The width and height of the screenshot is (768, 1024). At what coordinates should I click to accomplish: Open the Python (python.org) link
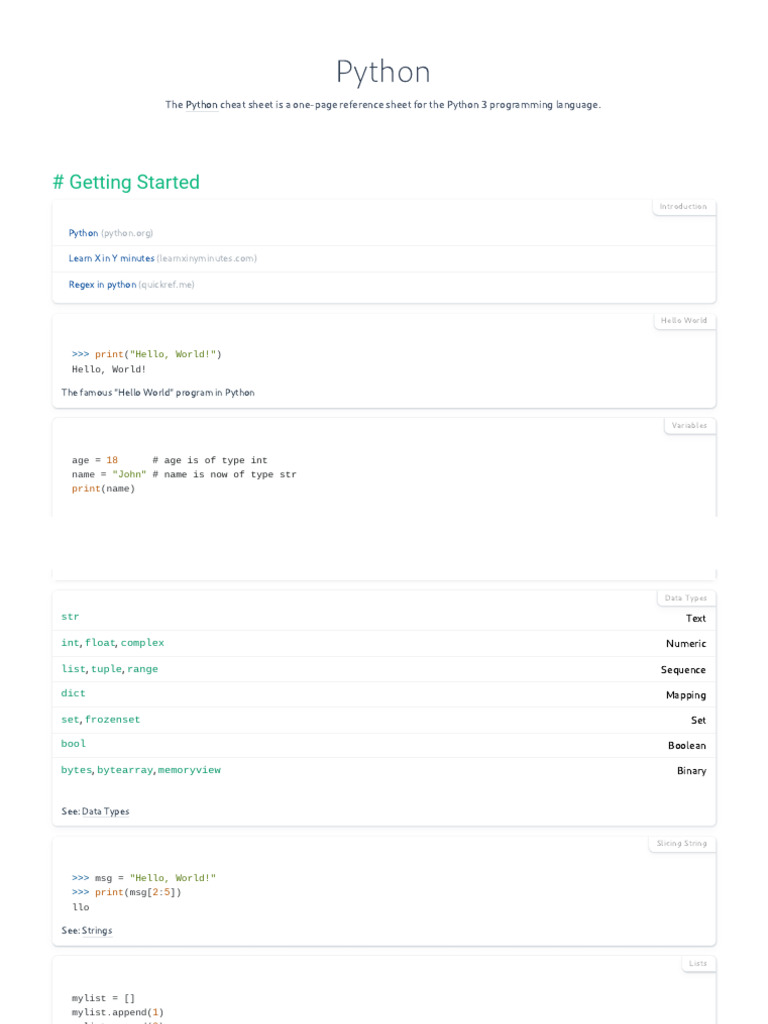click(84, 233)
